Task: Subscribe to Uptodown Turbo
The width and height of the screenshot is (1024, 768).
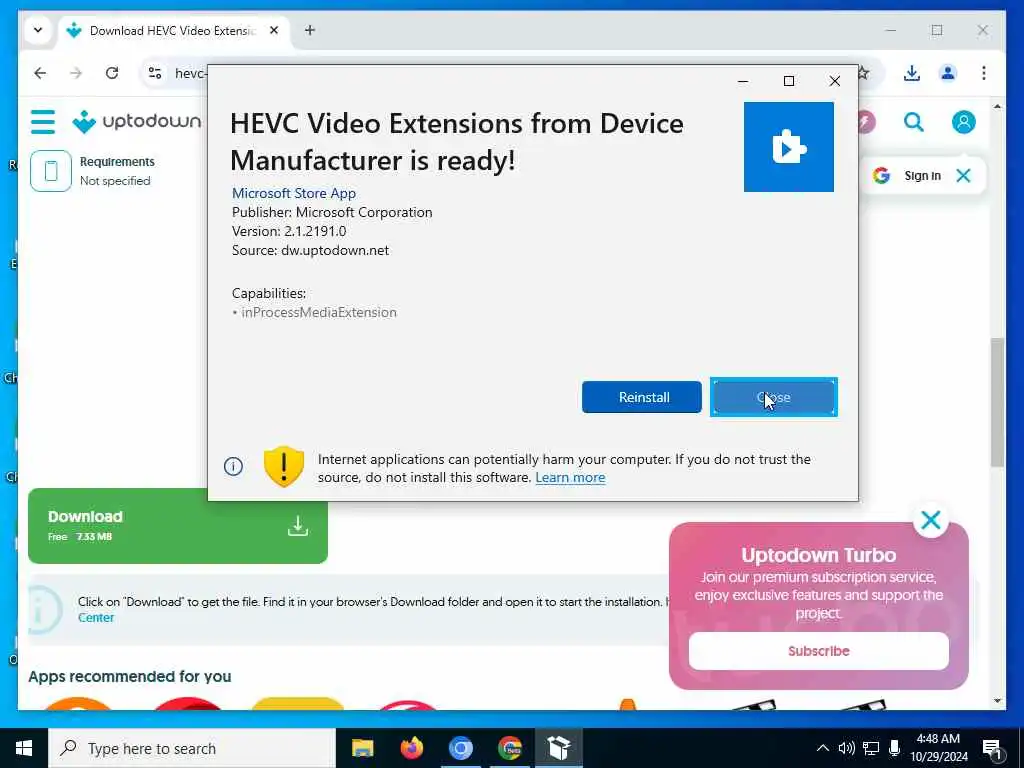Action: (818, 650)
